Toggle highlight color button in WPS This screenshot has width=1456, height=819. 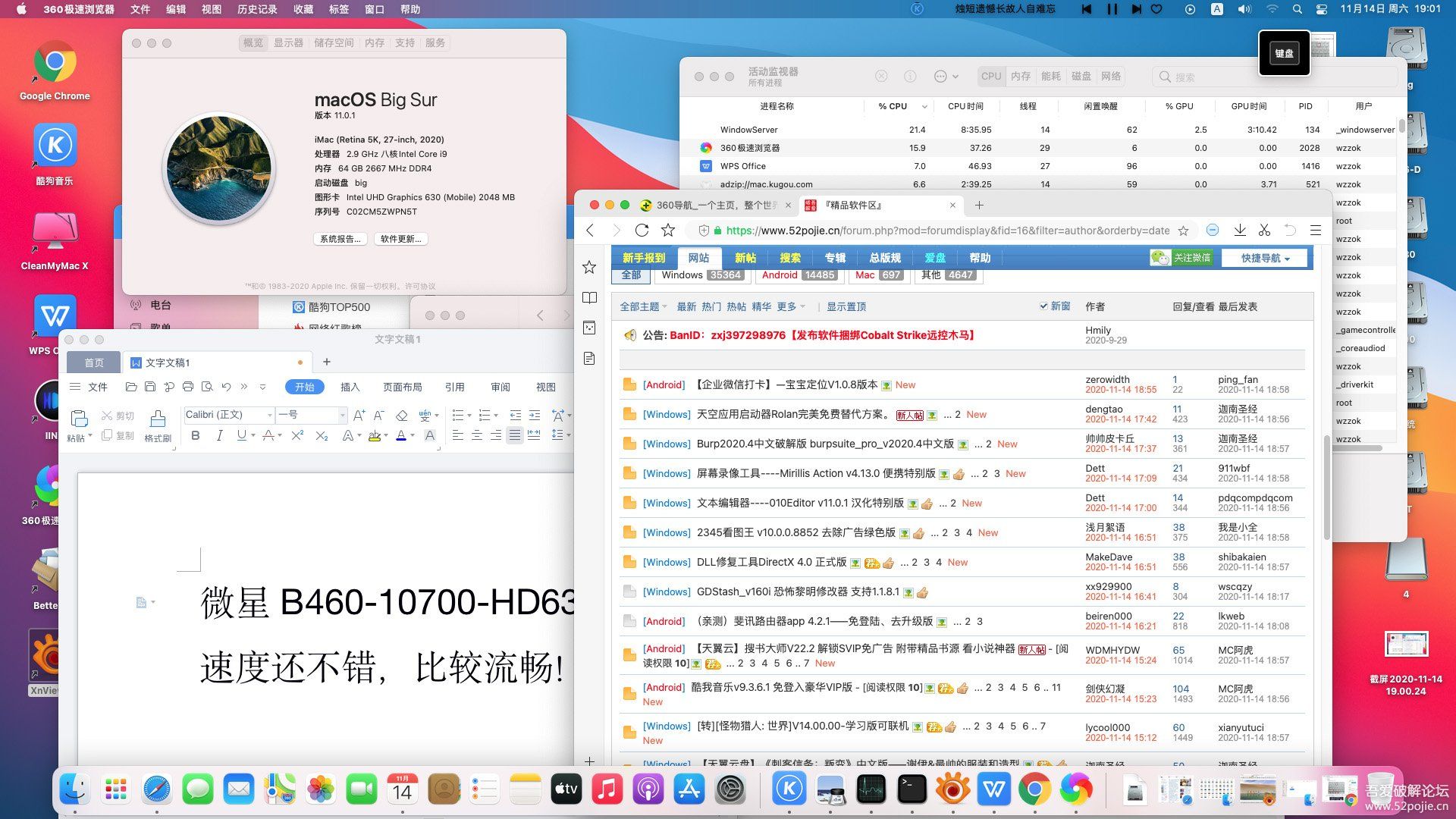coord(374,435)
